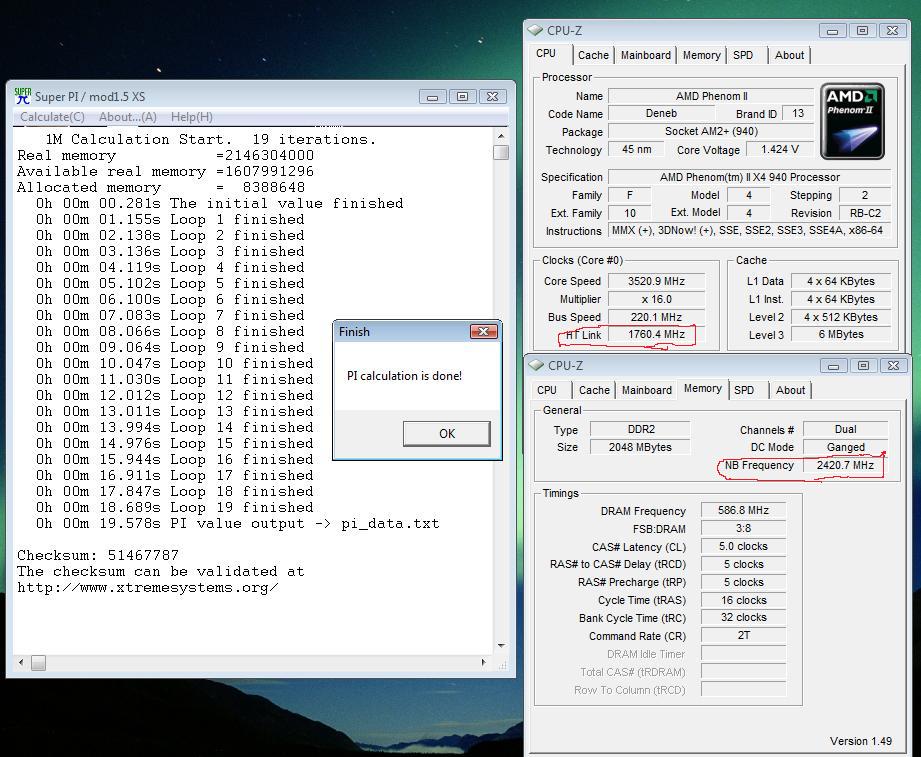Click the Multiplier value x 16.0
This screenshot has width=921, height=757.
(656, 299)
